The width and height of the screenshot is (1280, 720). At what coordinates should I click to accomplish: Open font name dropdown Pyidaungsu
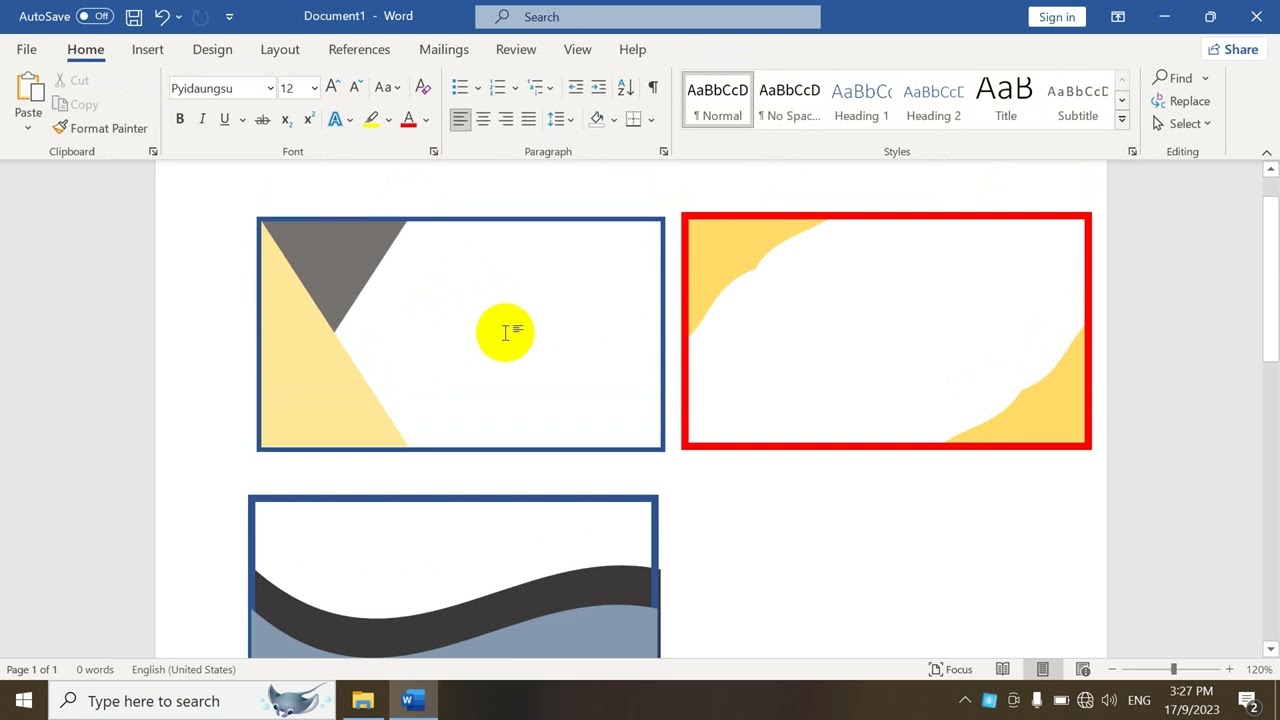[x=270, y=88]
